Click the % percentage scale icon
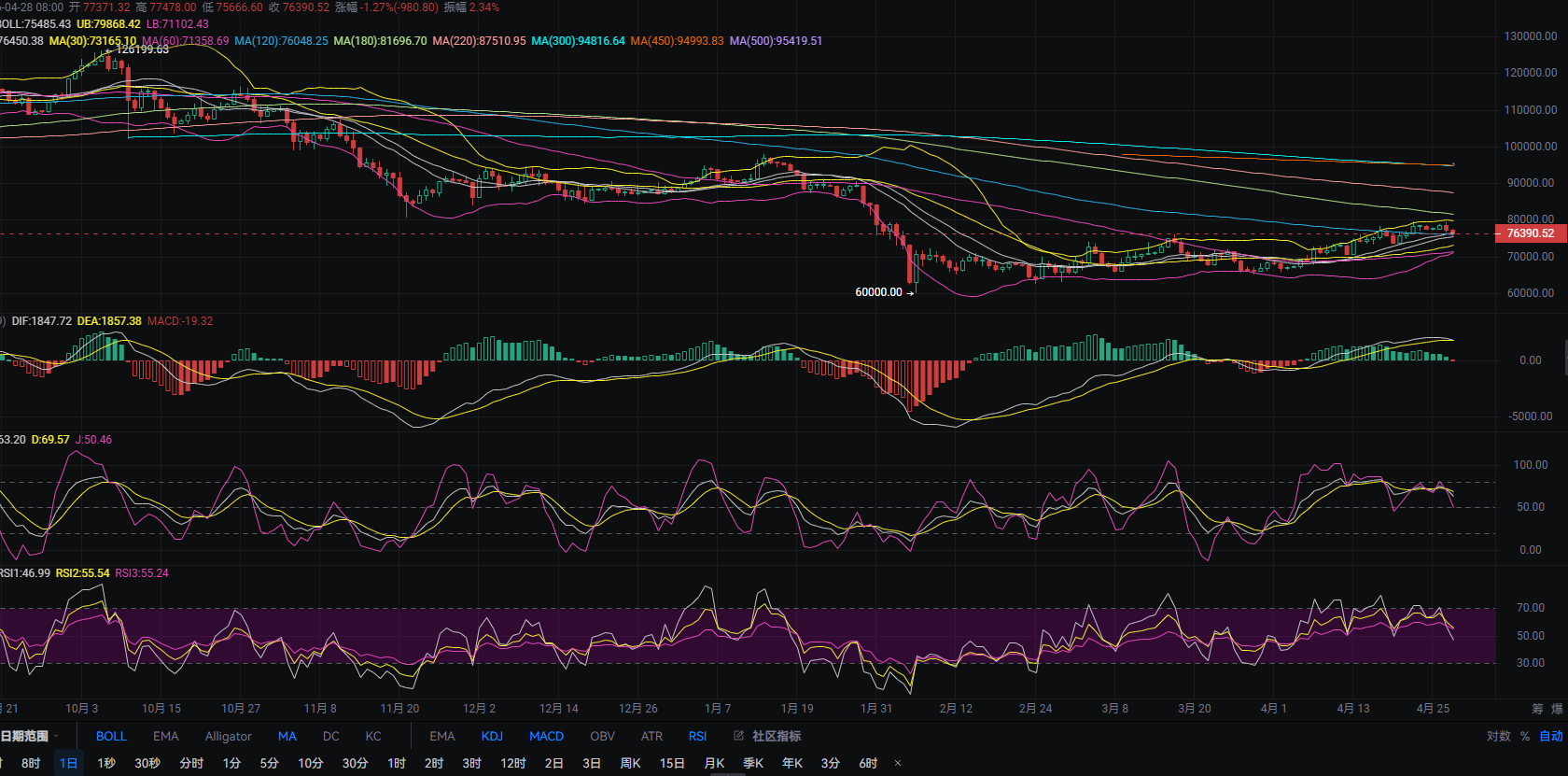The height and width of the screenshot is (776, 1568). (1525, 736)
